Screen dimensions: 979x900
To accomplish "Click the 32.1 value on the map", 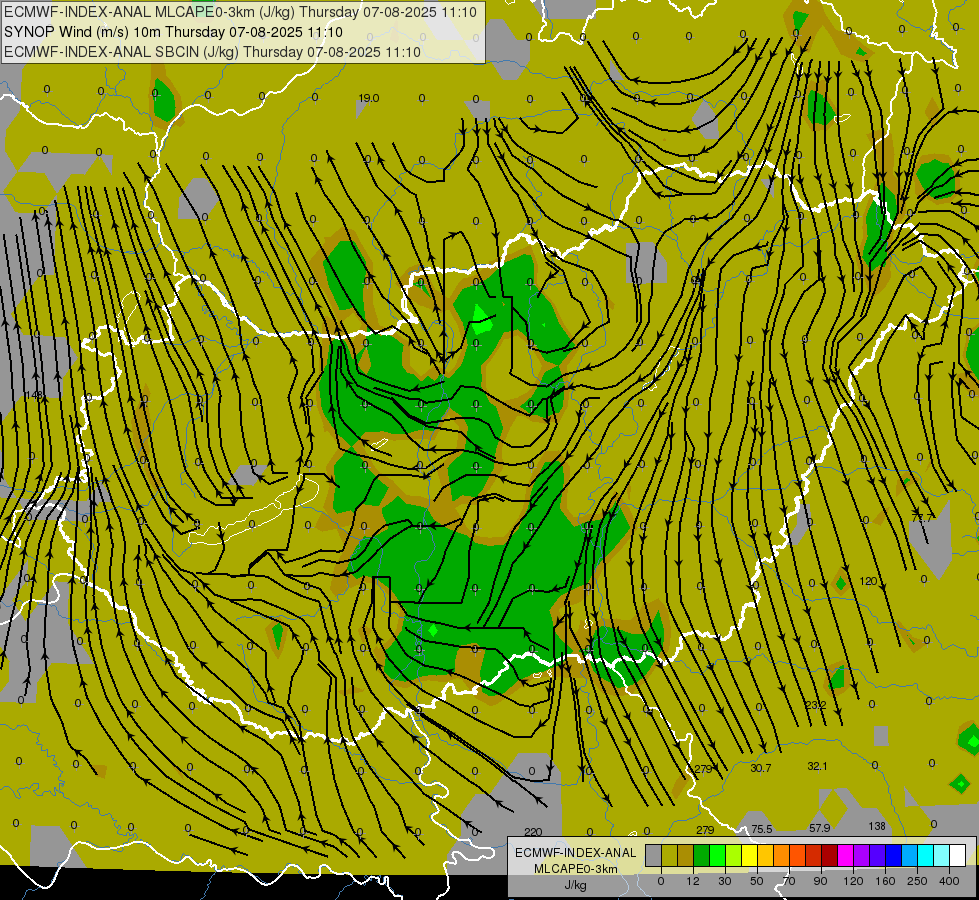I will pos(817,766).
